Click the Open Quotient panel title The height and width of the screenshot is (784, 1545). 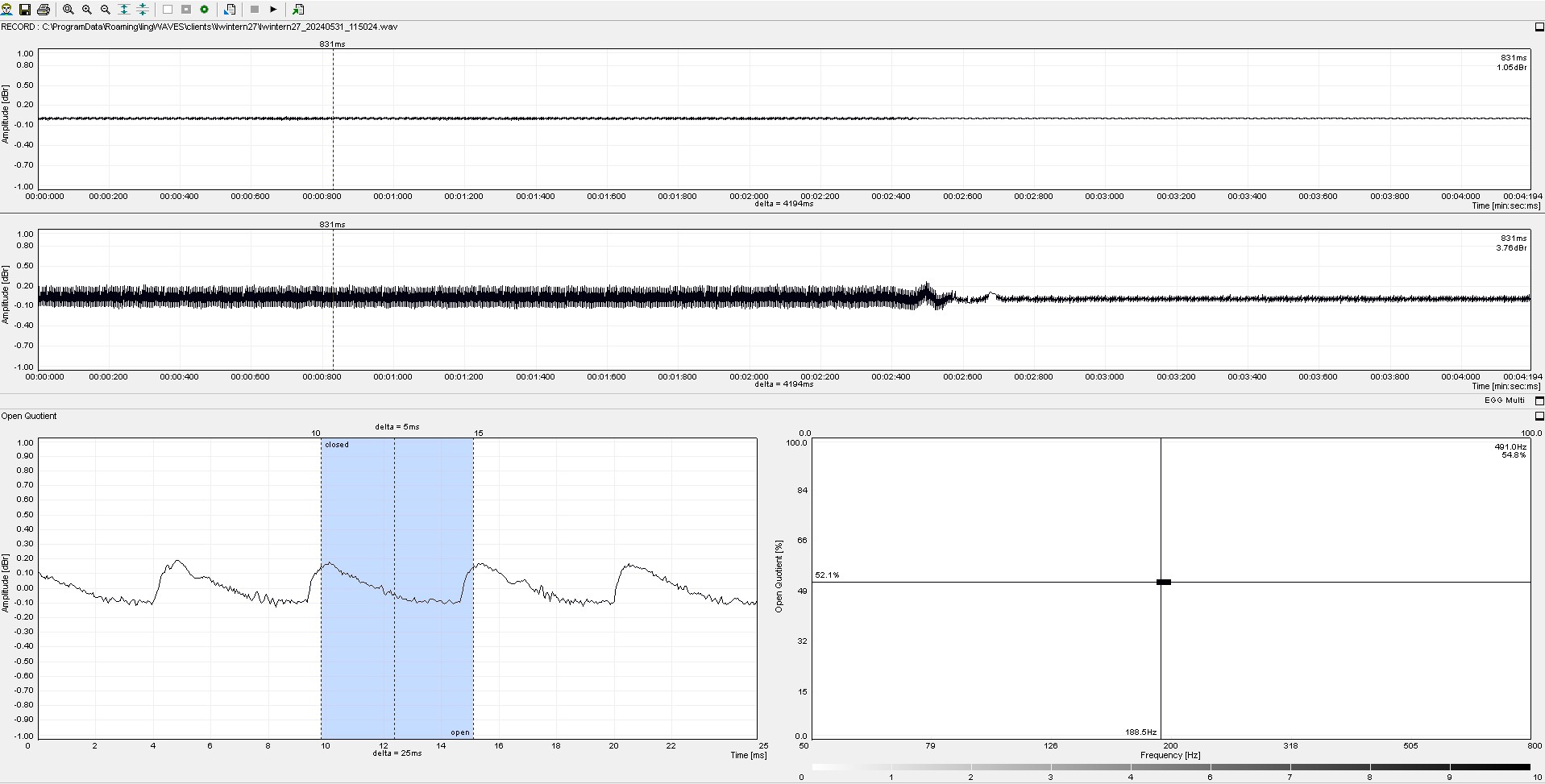[29, 417]
